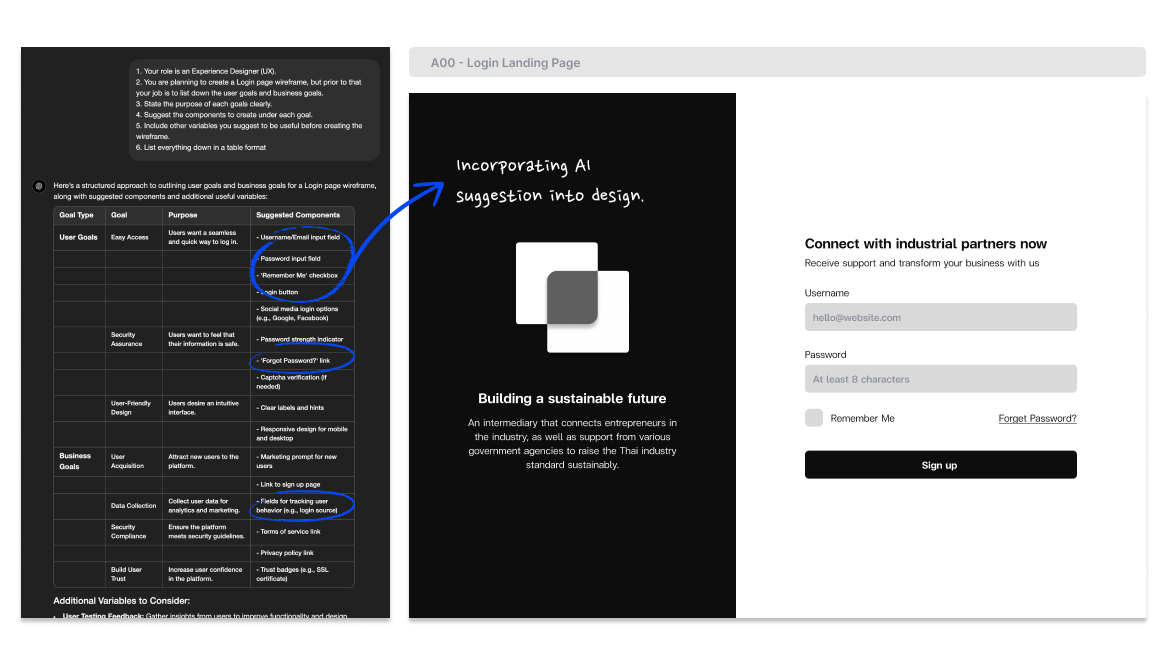Click the Username input field
Viewport: 1169px width, 665px height.
point(940,316)
